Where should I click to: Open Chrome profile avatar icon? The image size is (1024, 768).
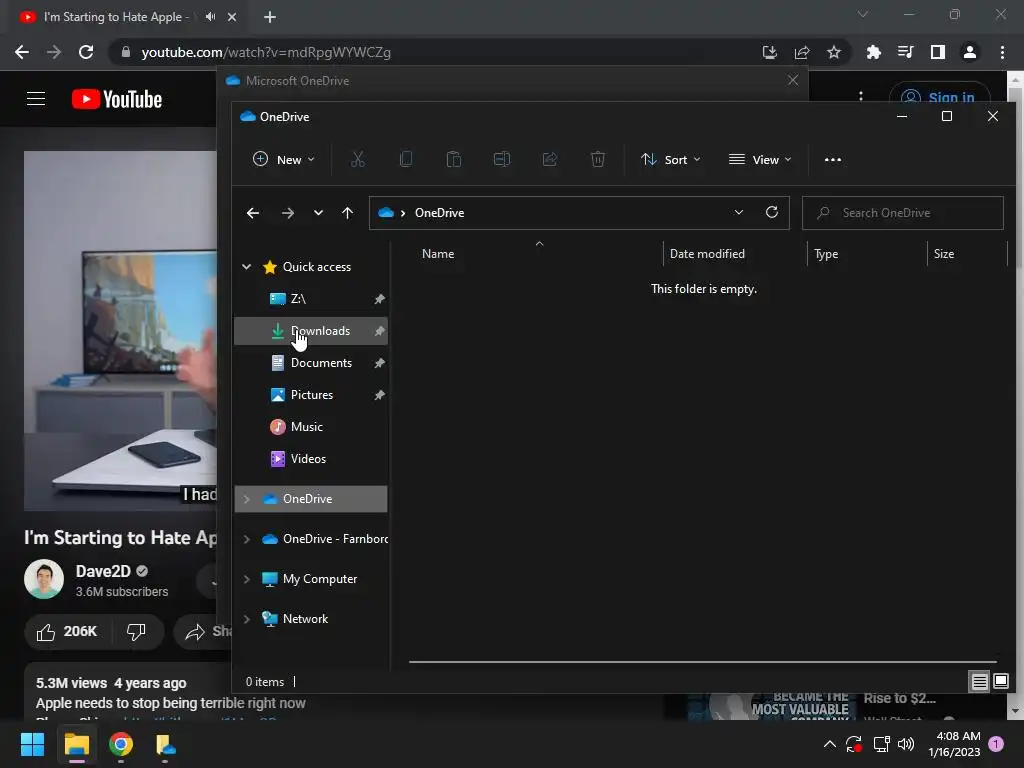pyautogui.click(x=970, y=52)
